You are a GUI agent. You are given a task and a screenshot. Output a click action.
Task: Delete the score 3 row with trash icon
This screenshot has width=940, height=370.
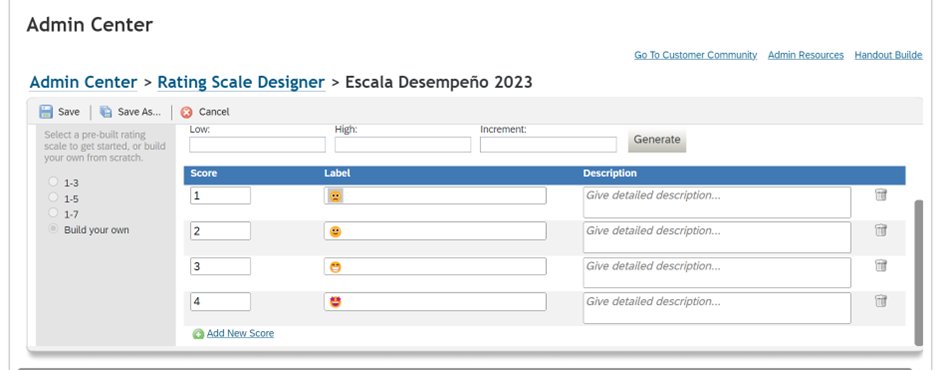point(881,265)
